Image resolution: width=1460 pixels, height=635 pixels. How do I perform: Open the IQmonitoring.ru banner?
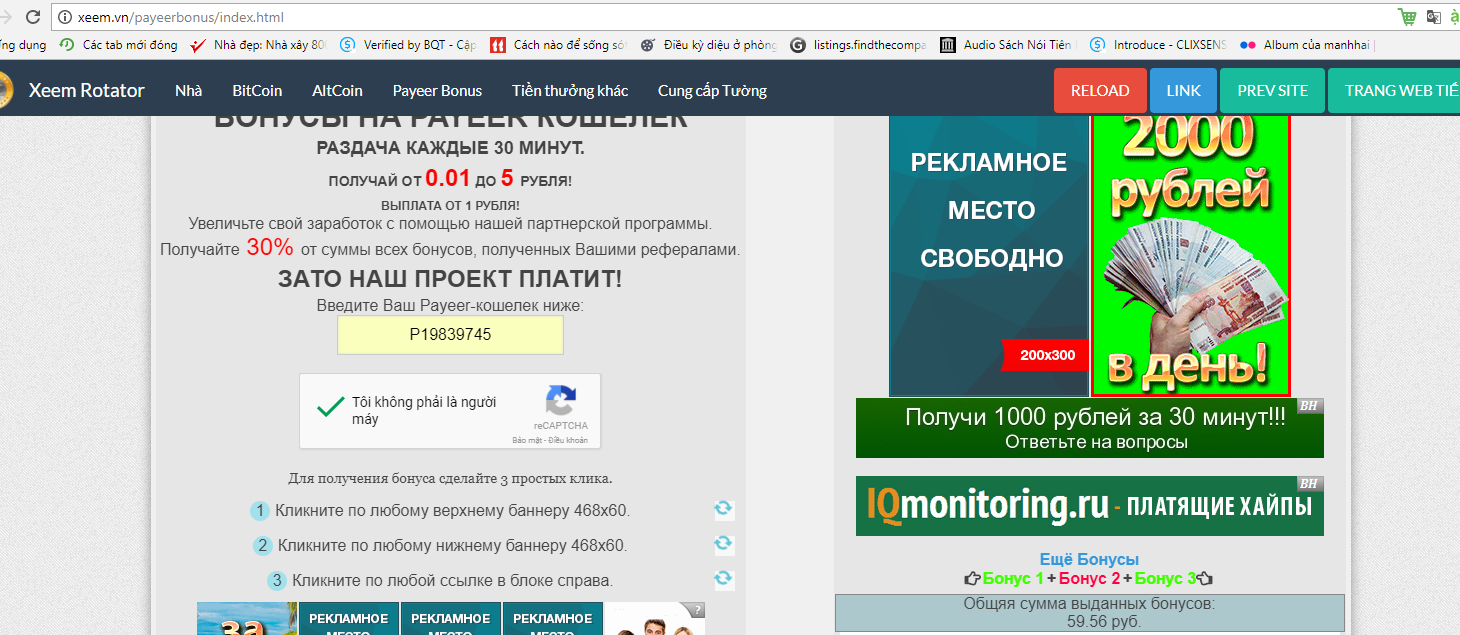pyautogui.click(x=1090, y=506)
